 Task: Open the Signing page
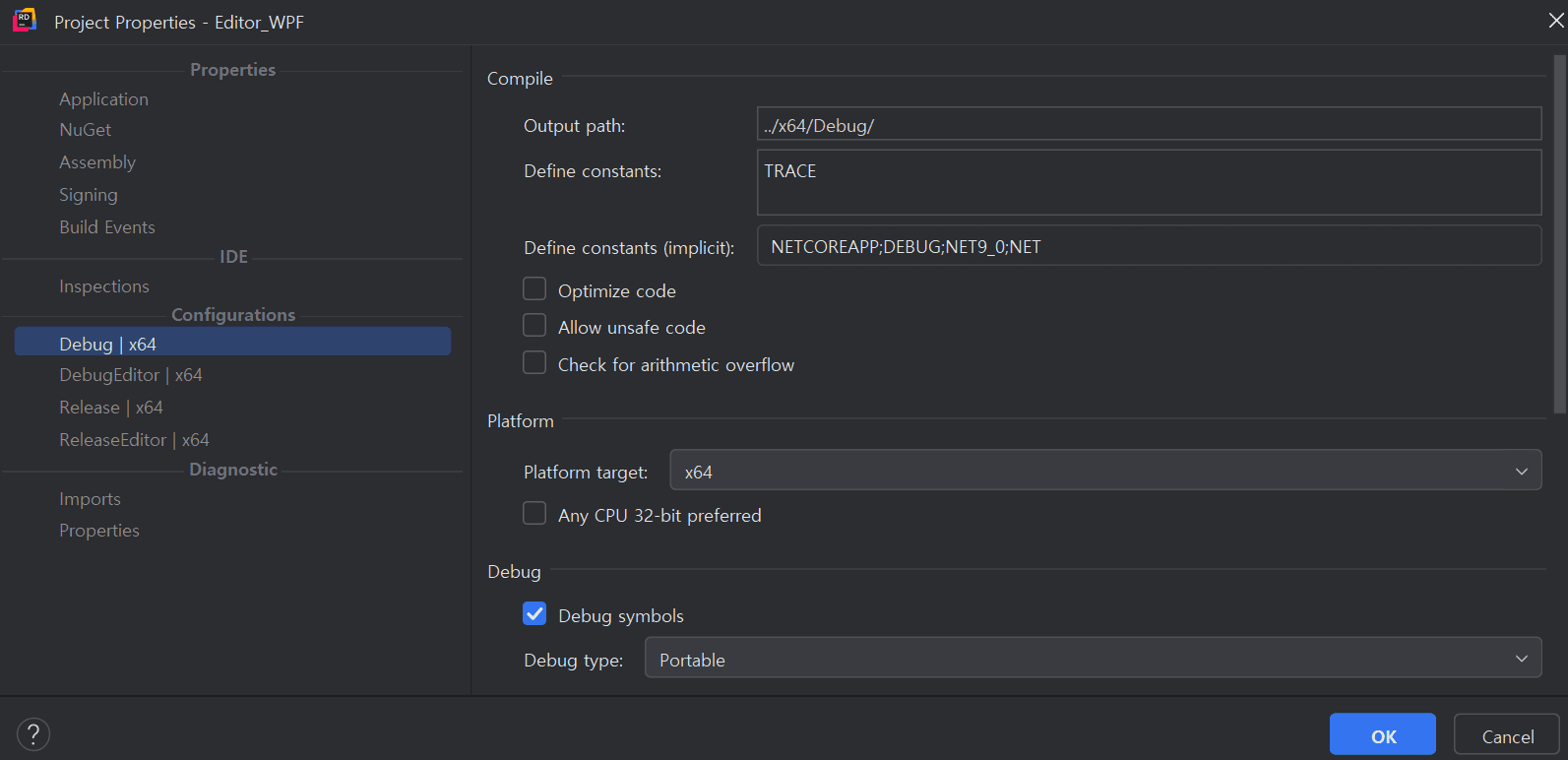(88, 195)
